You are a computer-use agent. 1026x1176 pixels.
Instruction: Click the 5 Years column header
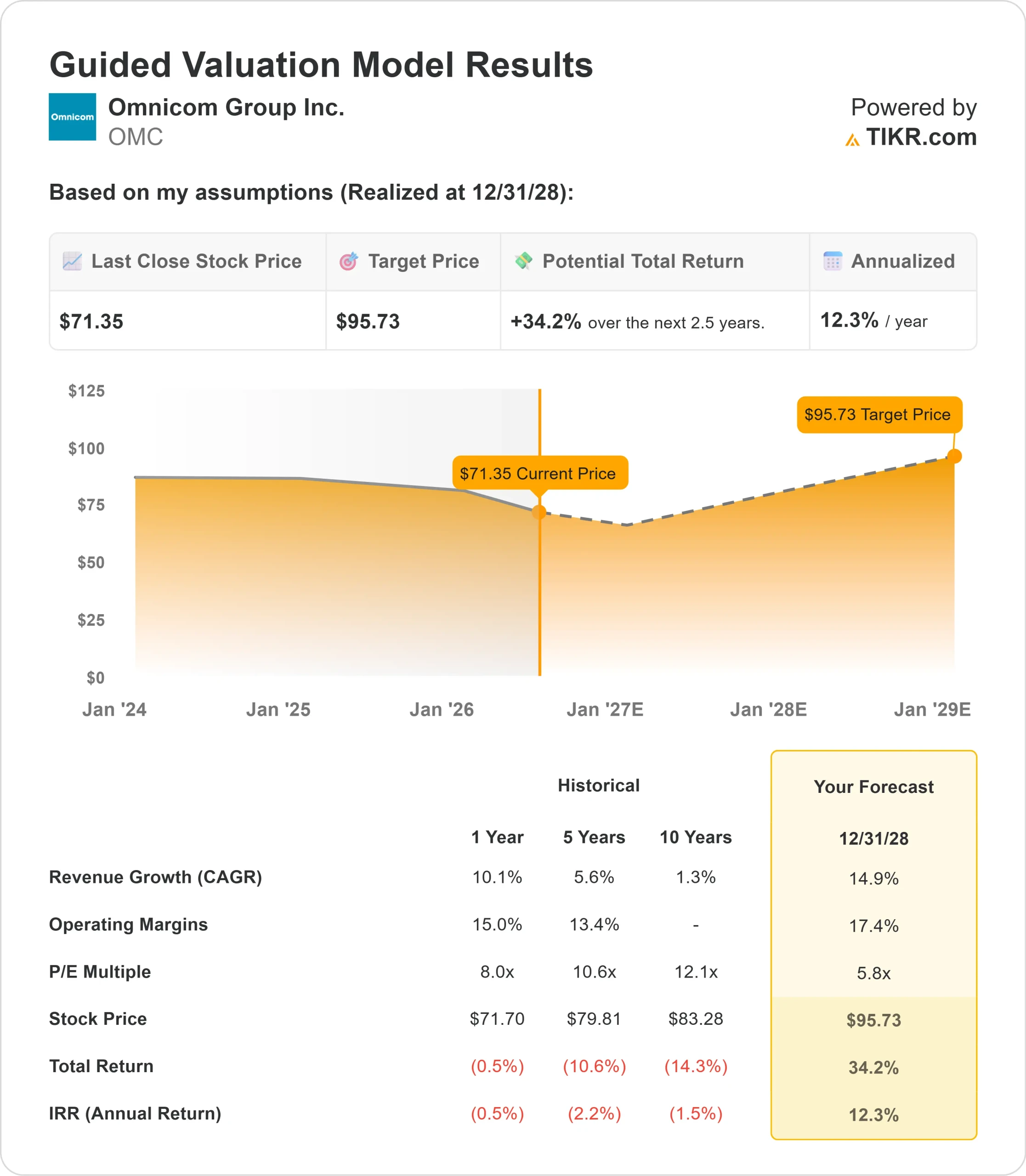pos(594,837)
